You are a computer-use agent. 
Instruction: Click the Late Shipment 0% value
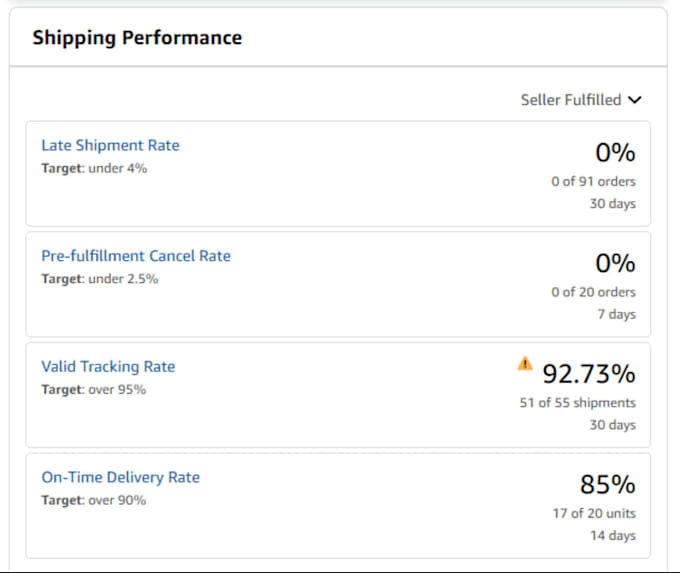(x=615, y=152)
